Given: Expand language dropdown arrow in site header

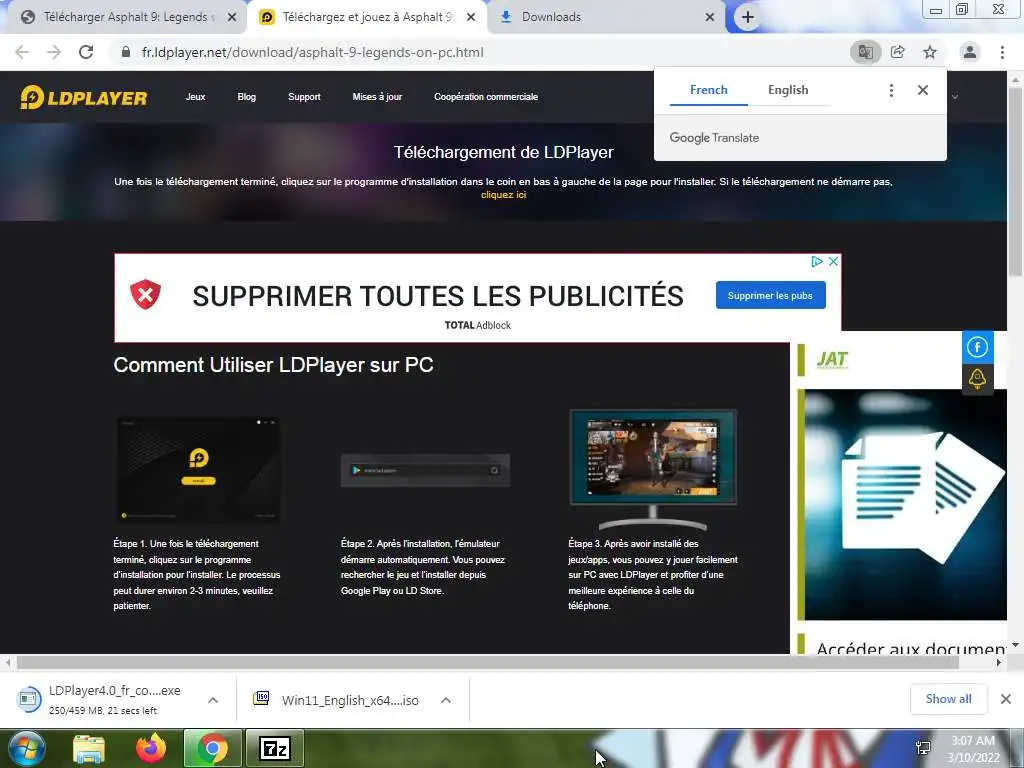Looking at the screenshot, I should (x=955, y=97).
